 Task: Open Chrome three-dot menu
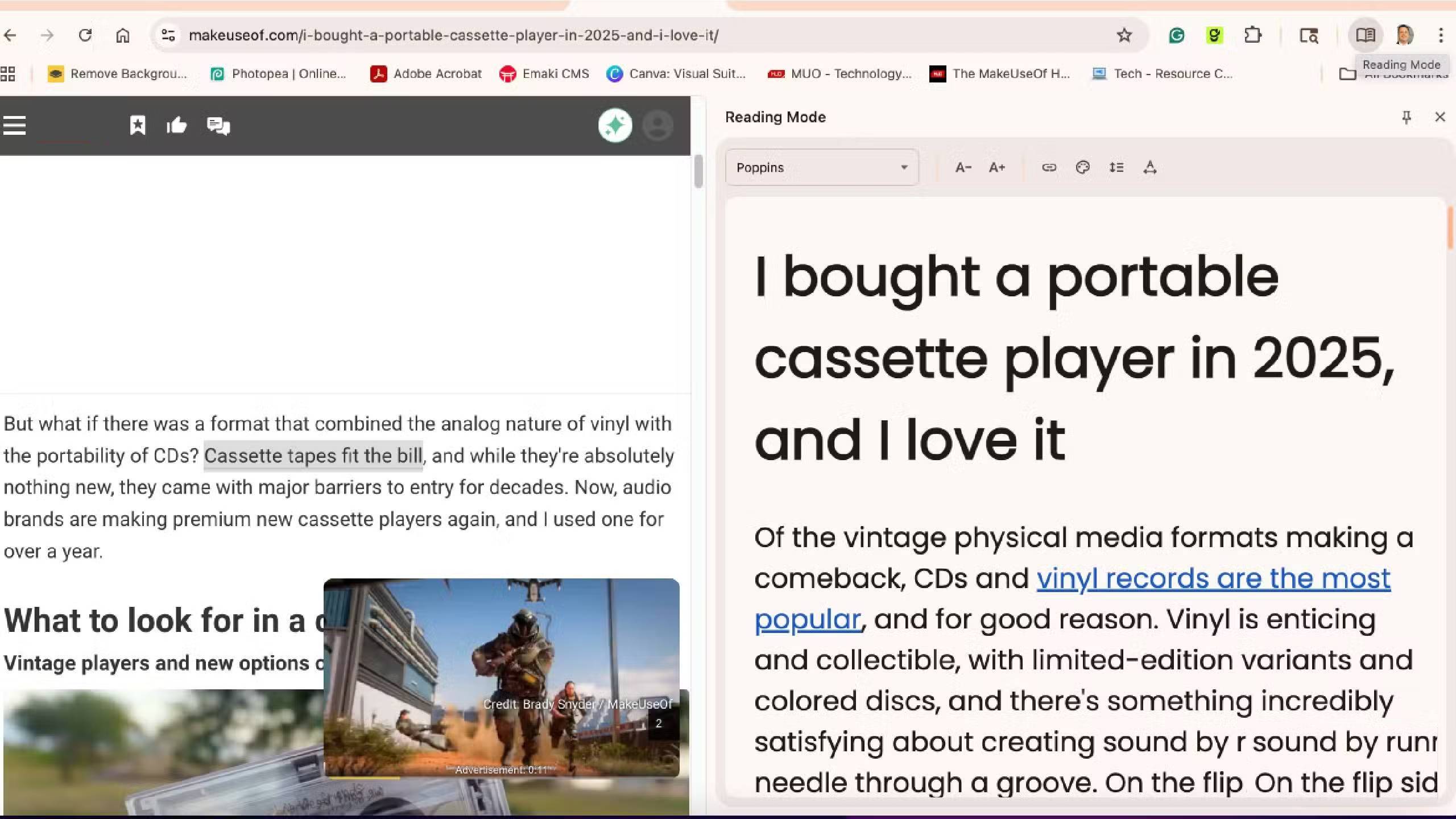click(1441, 35)
